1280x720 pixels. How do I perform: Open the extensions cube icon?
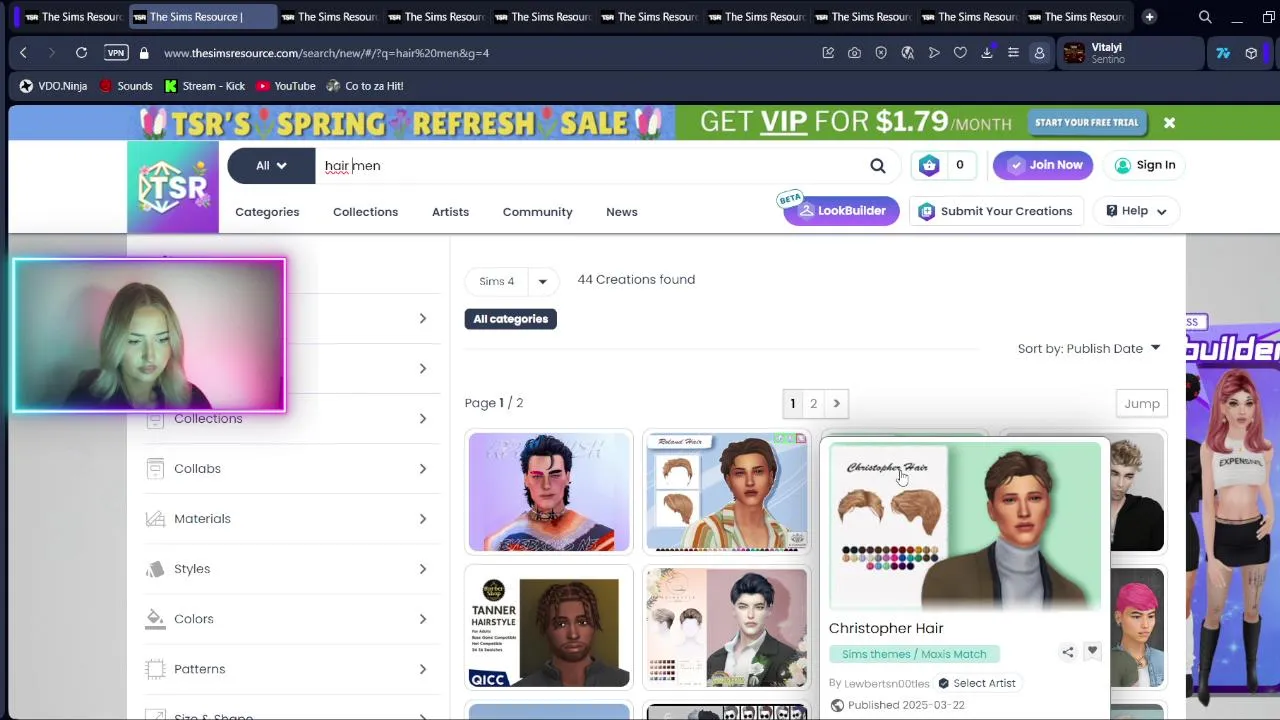click(x=1251, y=53)
